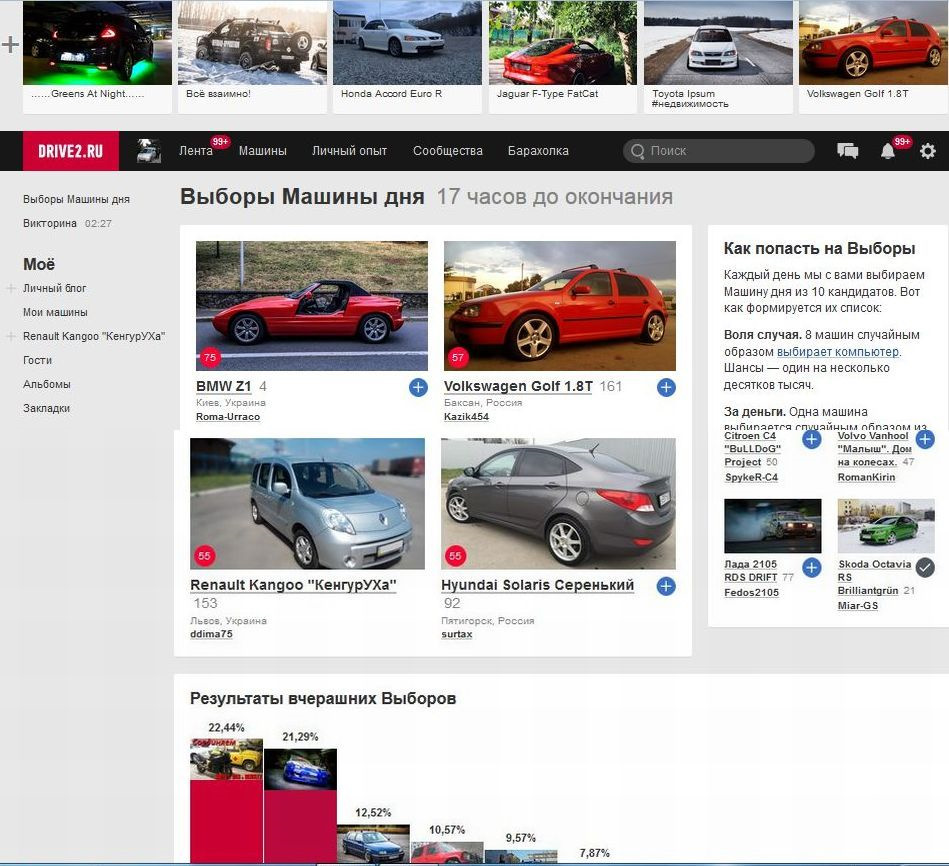
Task: Open grey Hyundai Solaris photo
Action: coord(559,504)
